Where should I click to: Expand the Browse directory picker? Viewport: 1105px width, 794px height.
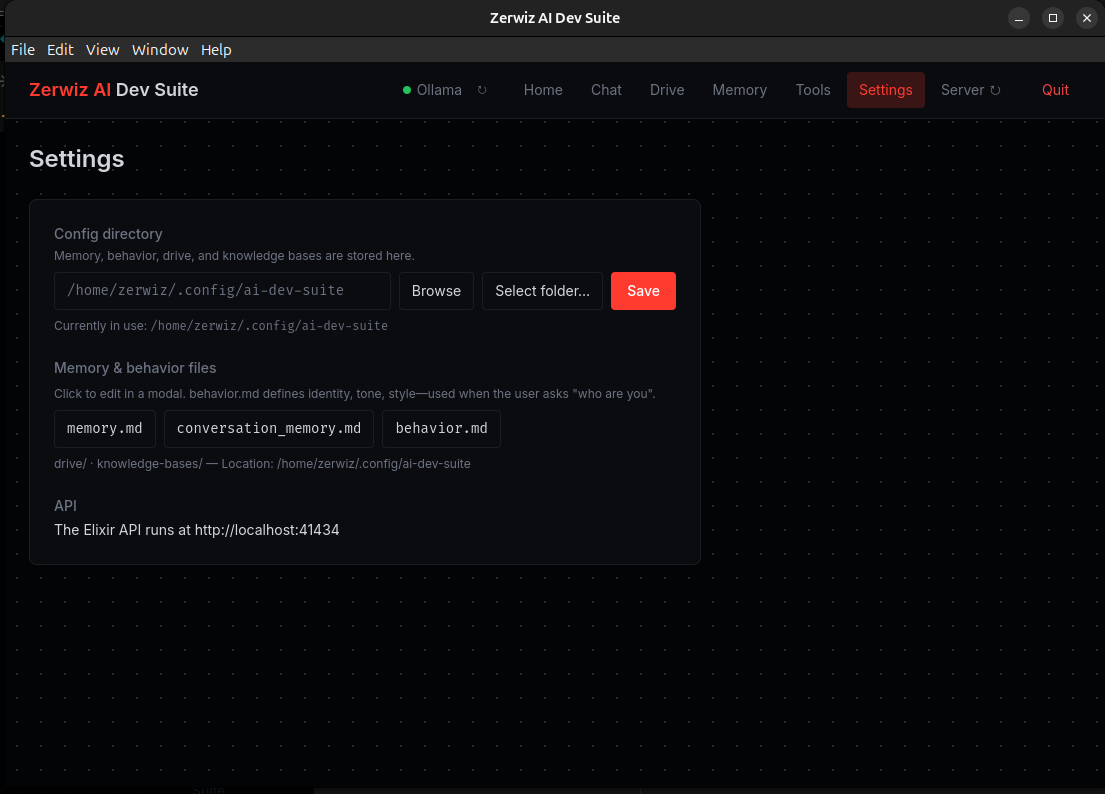(x=436, y=291)
